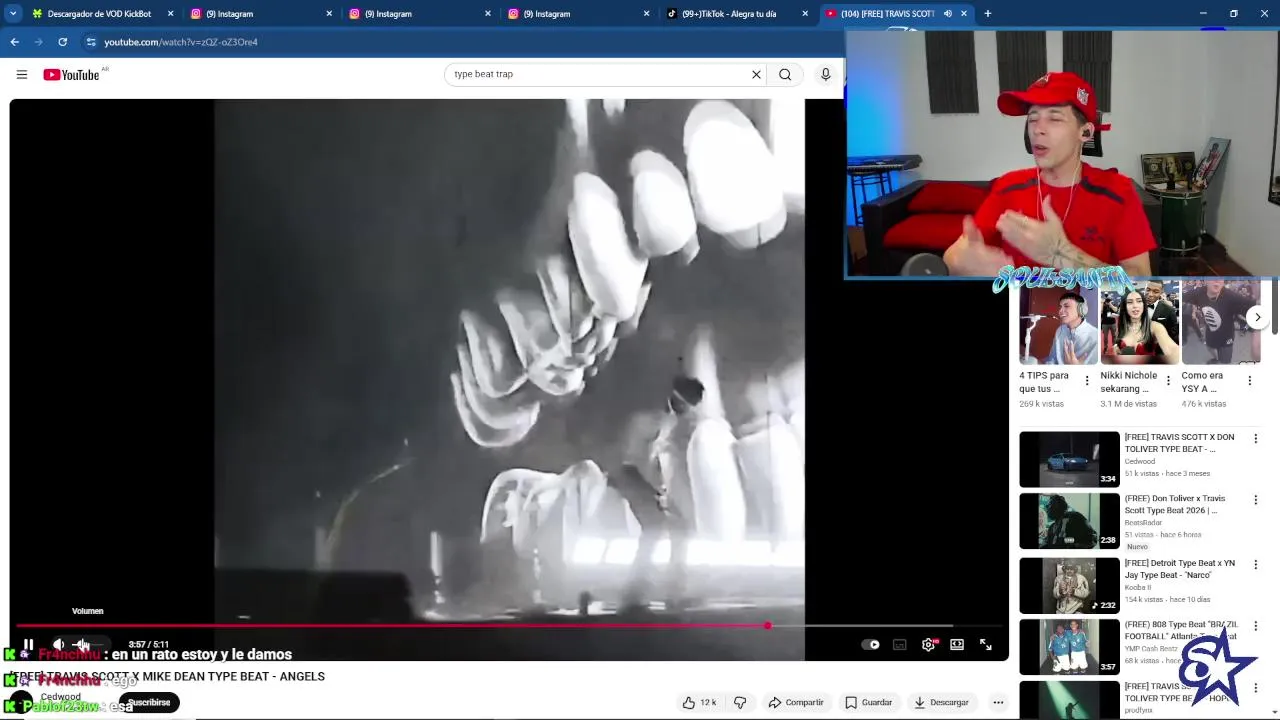Click the 3:57 / 5:11 time display
Viewport: 1280px width, 720px height.
(x=149, y=645)
